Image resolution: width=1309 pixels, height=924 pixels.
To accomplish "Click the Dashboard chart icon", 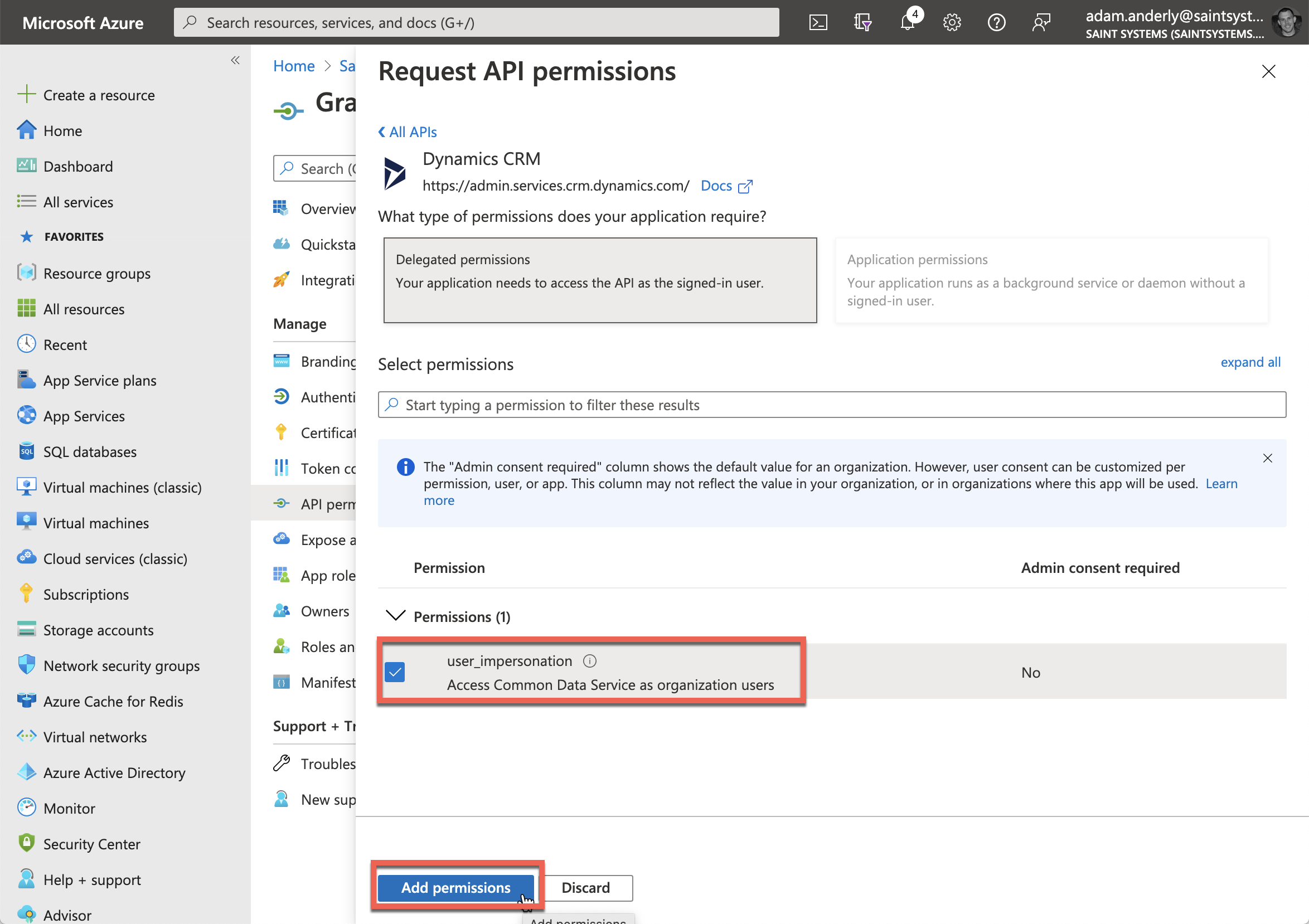I will (26, 166).
